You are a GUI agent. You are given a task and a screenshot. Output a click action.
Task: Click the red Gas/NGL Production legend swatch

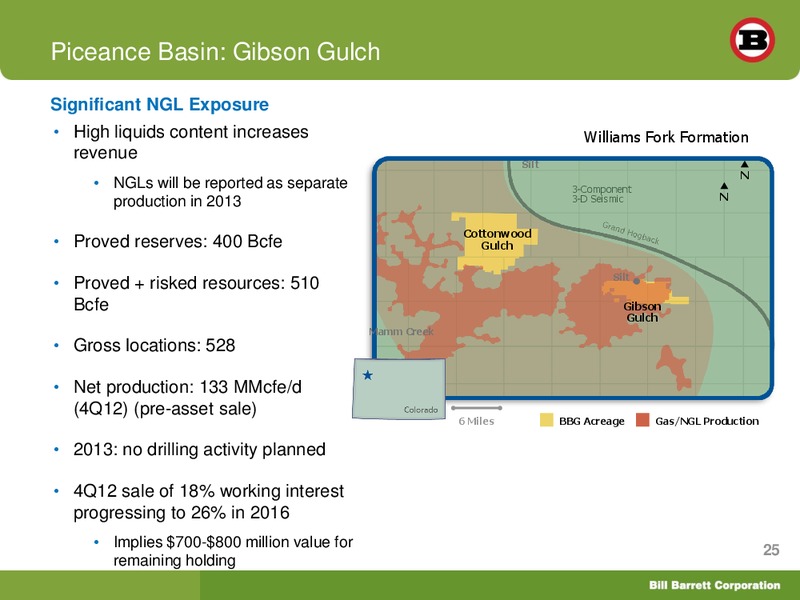pyautogui.click(x=642, y=420)
